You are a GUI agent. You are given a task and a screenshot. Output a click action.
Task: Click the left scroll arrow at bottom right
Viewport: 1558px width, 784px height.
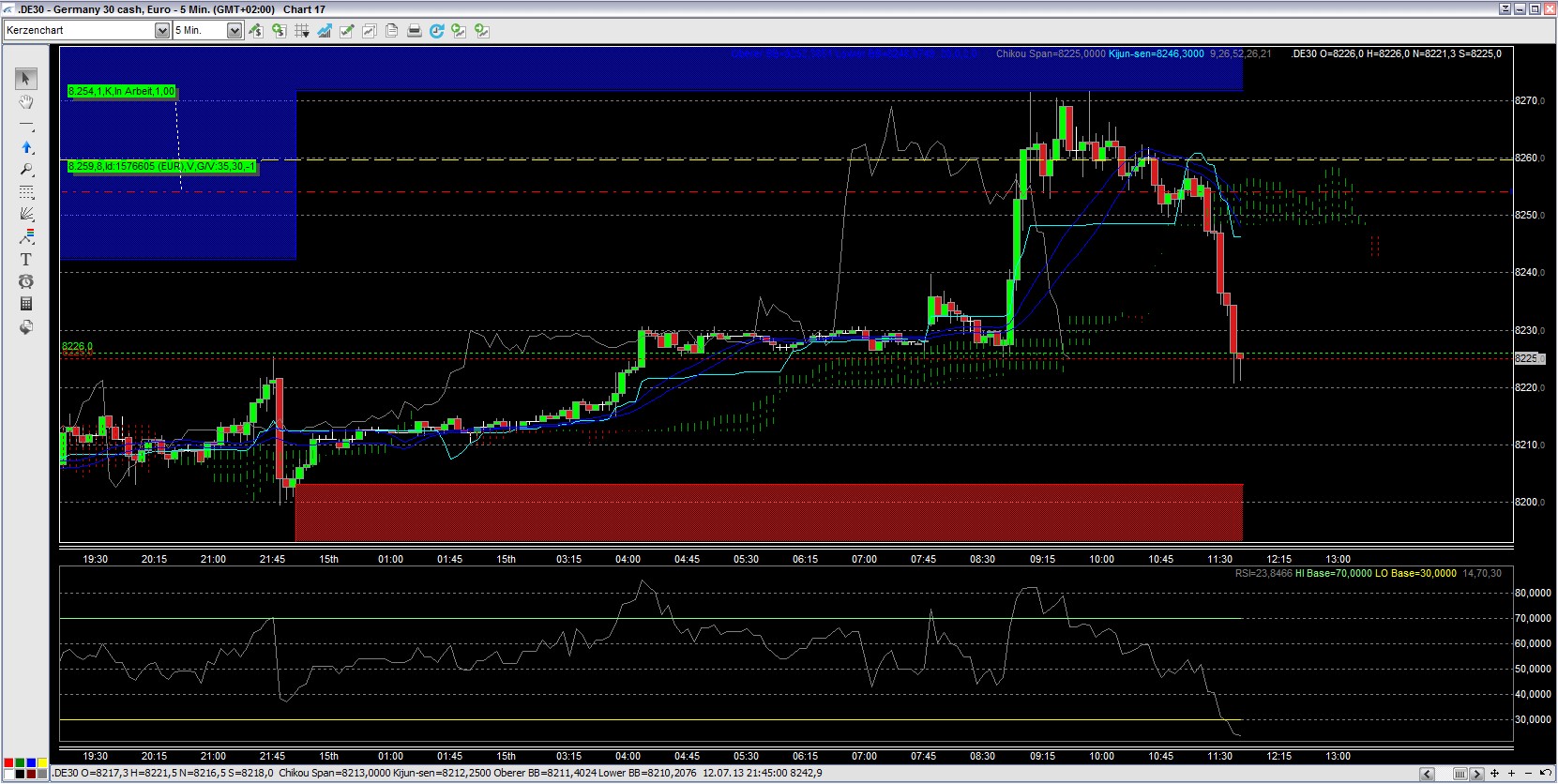pyautogui.click(x=1428, y=774)
